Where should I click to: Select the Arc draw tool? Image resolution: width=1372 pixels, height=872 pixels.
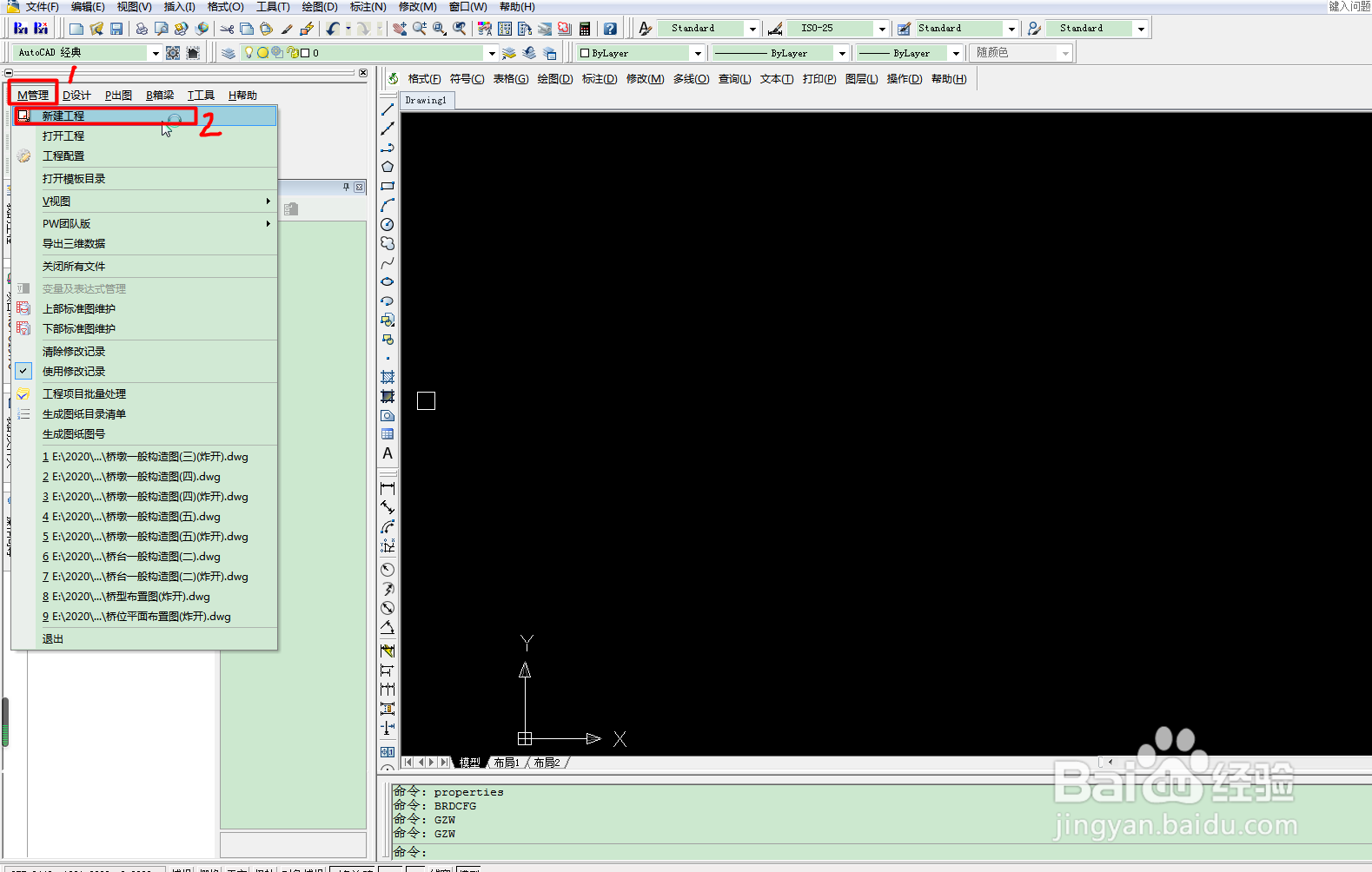pos(388,205)
